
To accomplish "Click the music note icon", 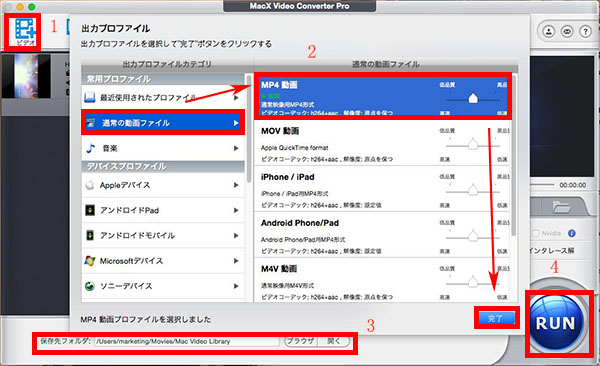I will [90, 148].
